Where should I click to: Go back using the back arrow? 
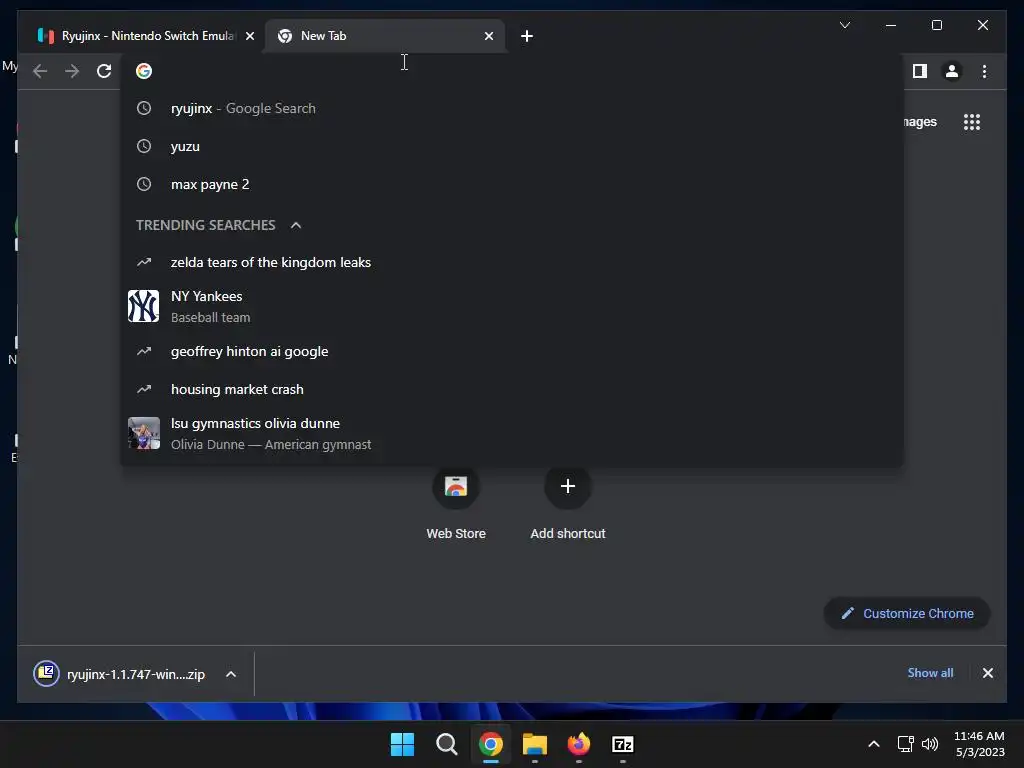(40, 71)
